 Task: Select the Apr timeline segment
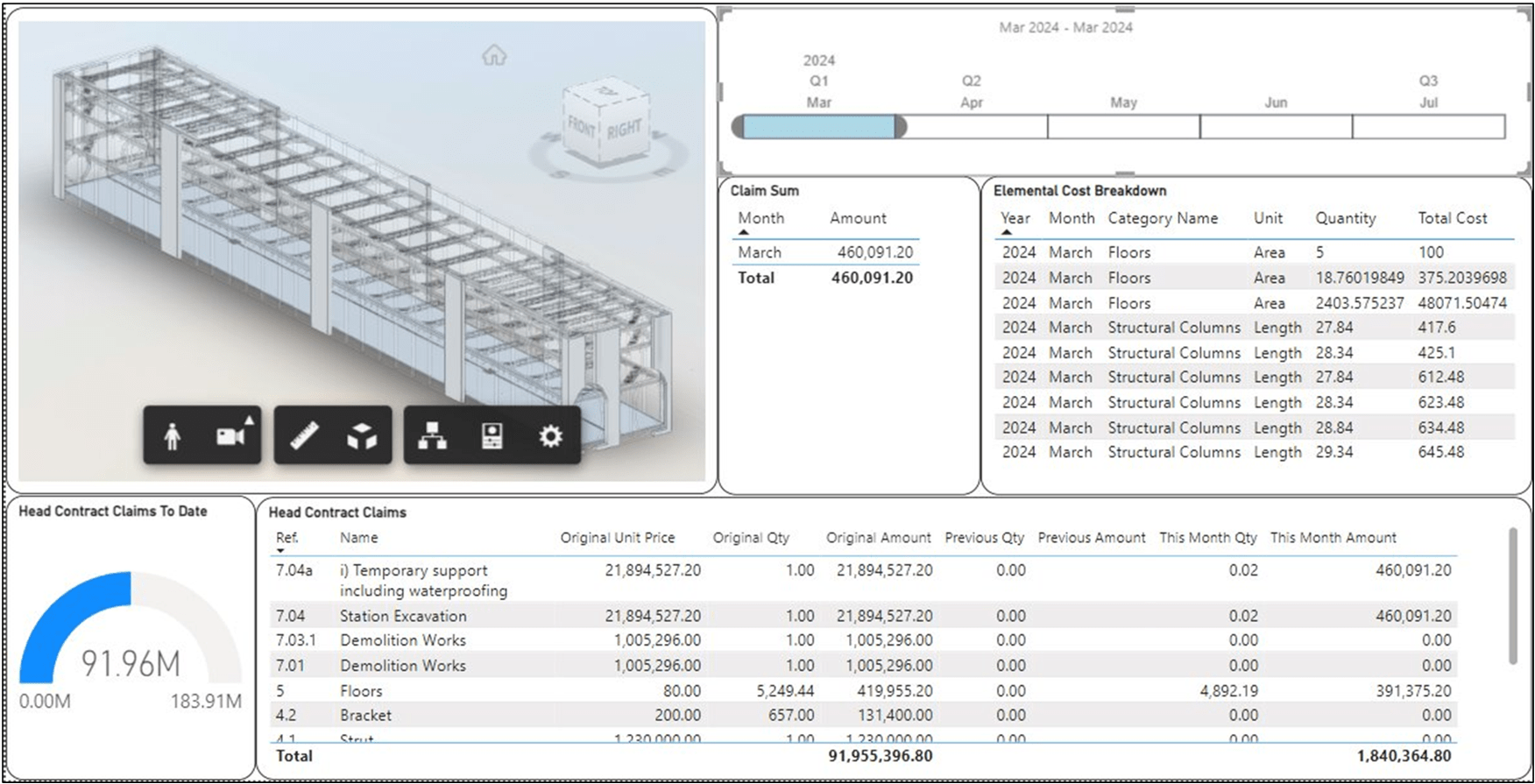(x=972, y=126)
